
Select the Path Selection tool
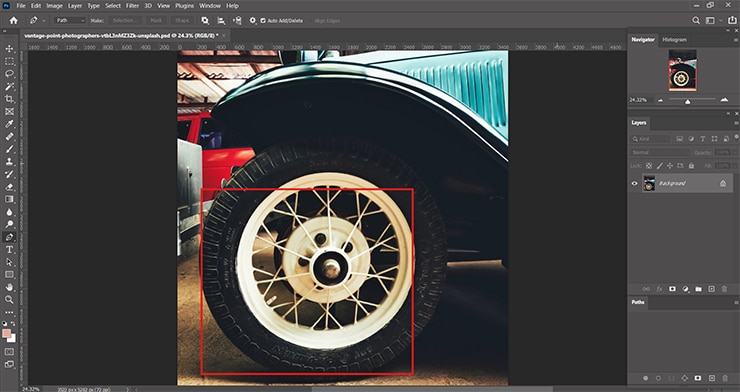9,262
